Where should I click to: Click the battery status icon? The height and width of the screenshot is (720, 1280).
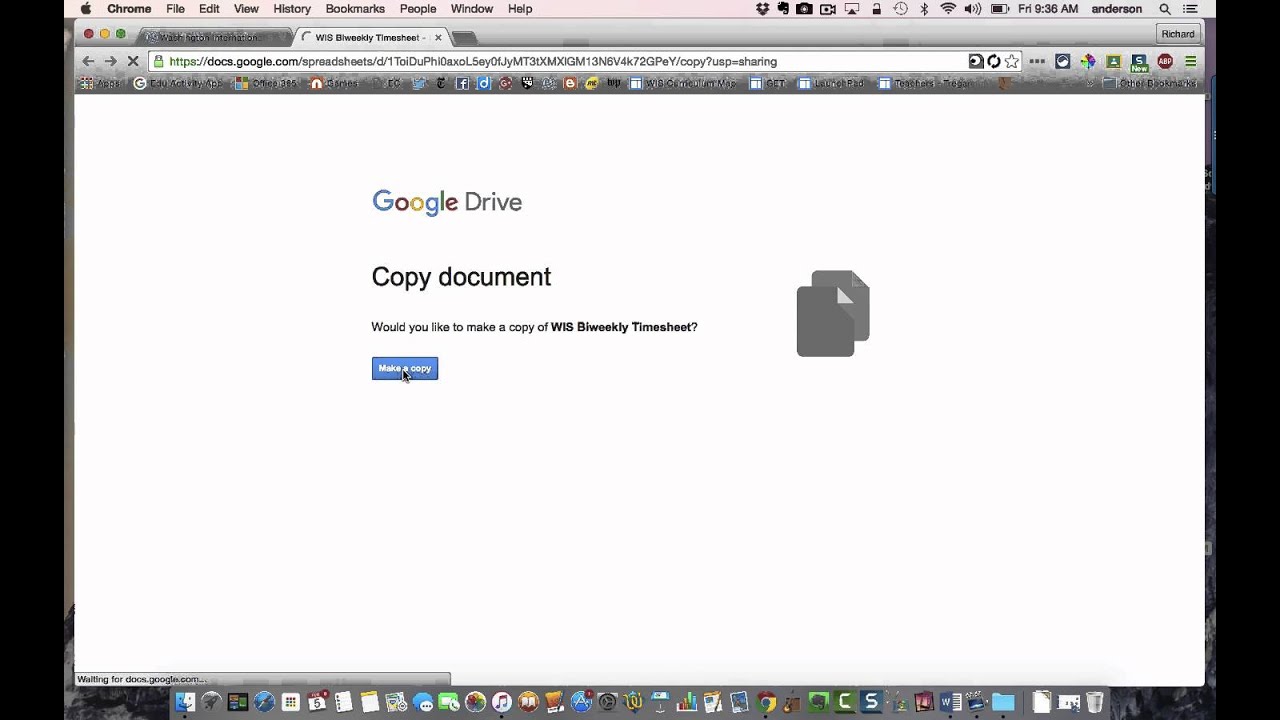999,9
